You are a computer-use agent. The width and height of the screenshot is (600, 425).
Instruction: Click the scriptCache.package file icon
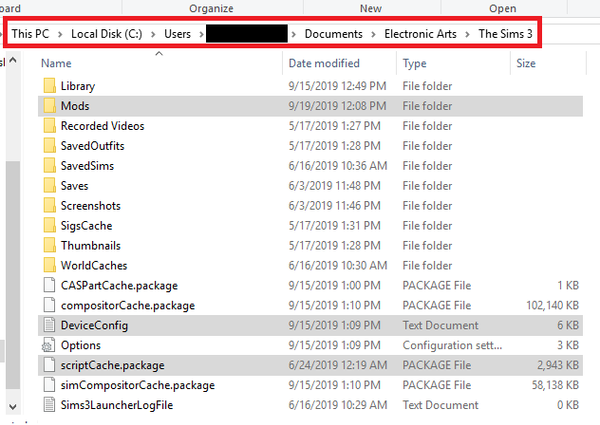point(49,365)
